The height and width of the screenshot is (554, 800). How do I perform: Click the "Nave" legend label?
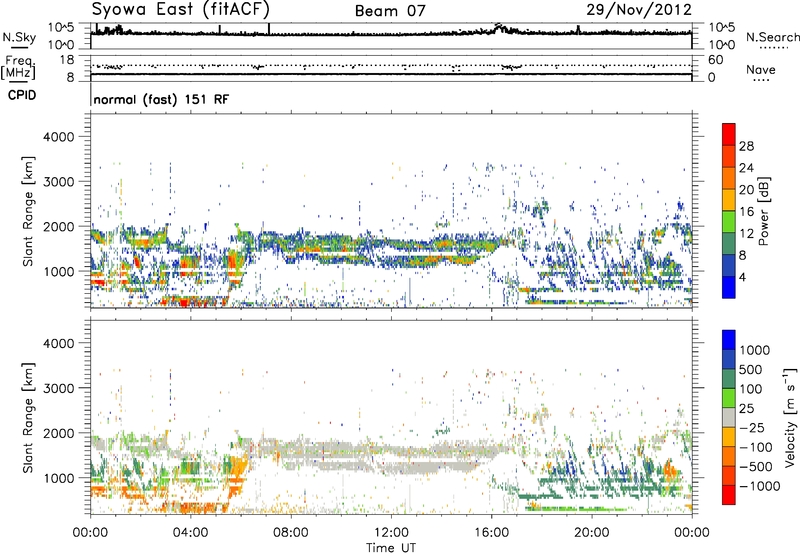point(761,69)
